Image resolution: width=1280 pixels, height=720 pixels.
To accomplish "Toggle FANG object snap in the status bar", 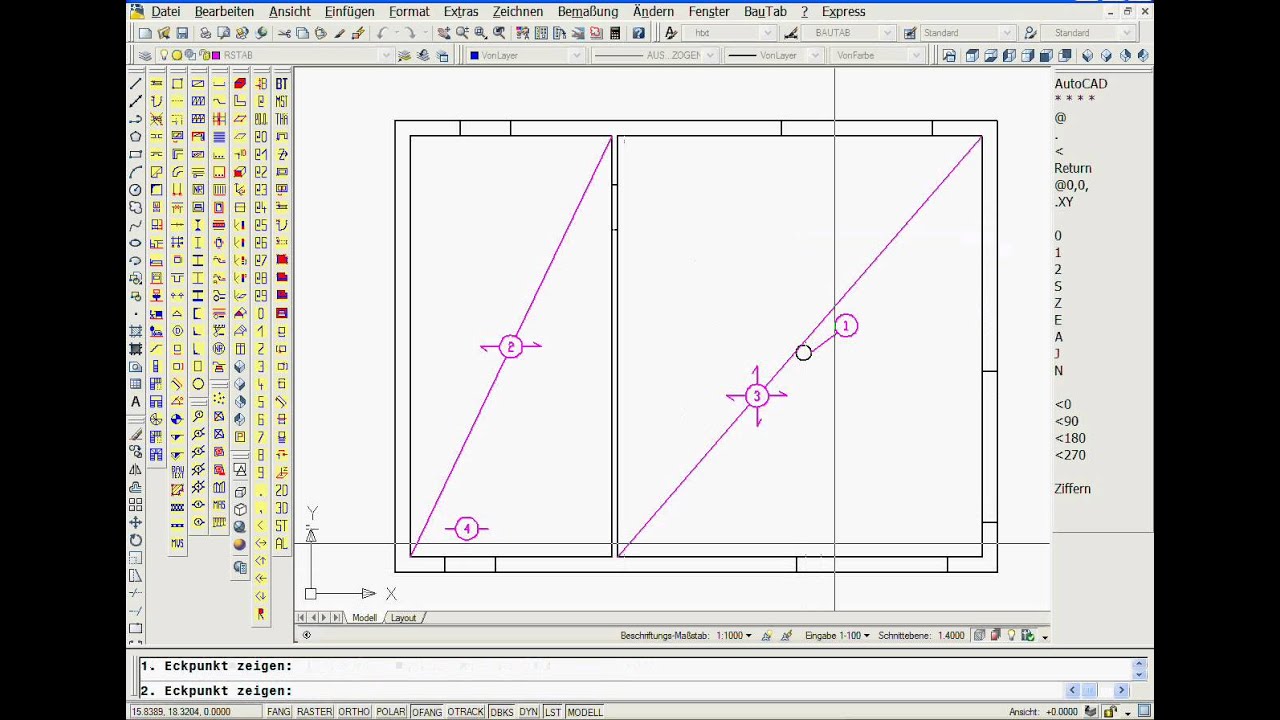I will point(279,712).
